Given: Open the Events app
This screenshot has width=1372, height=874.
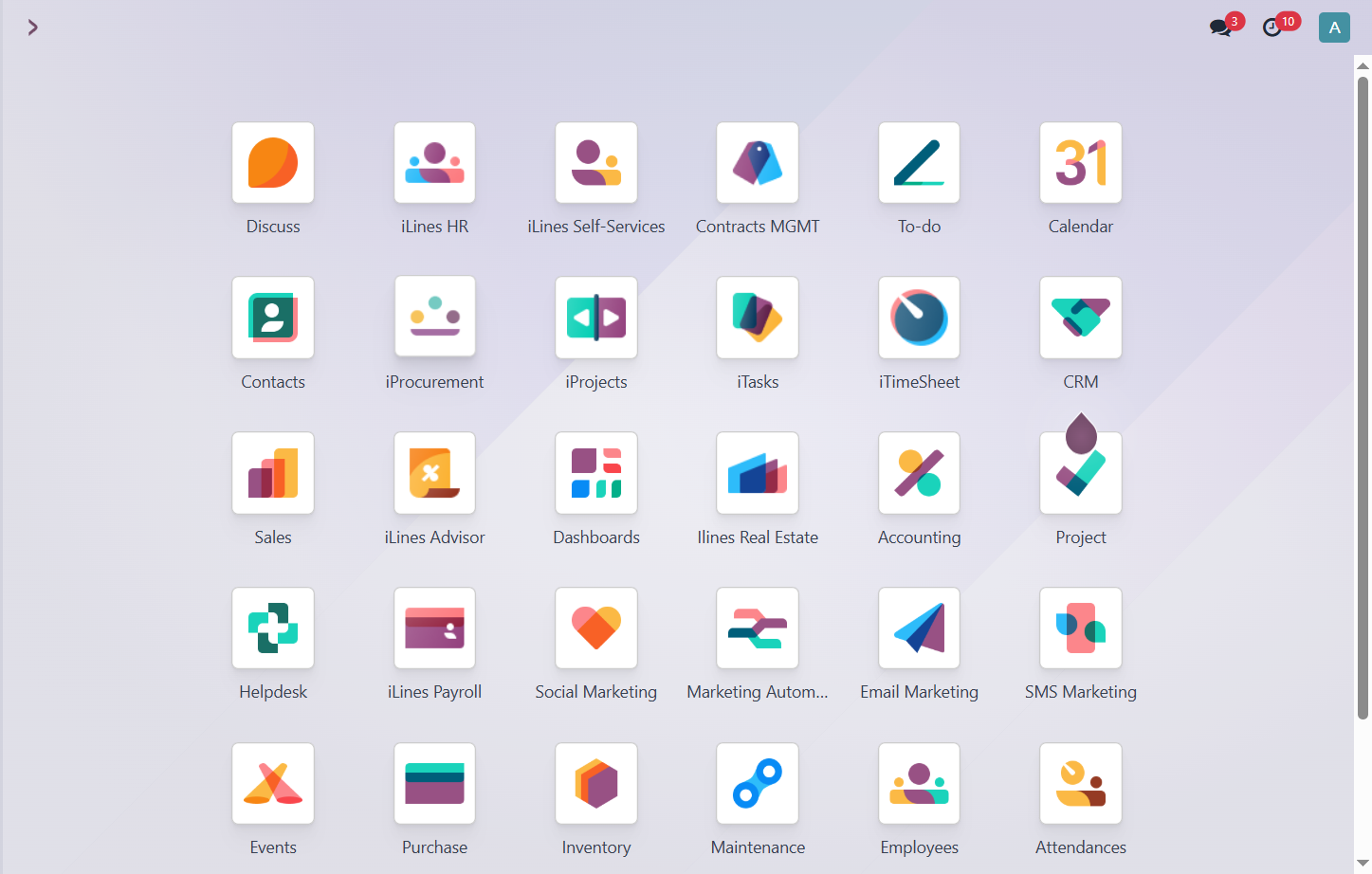Looking at the screenshot, I should coord(273,784).
